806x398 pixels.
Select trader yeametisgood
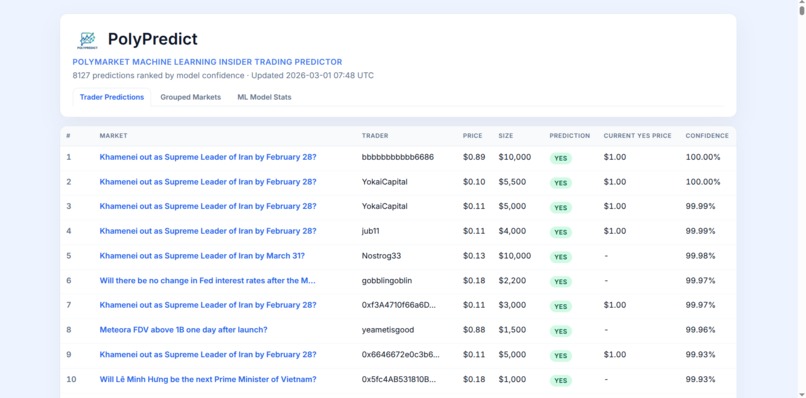coord(388,330)
